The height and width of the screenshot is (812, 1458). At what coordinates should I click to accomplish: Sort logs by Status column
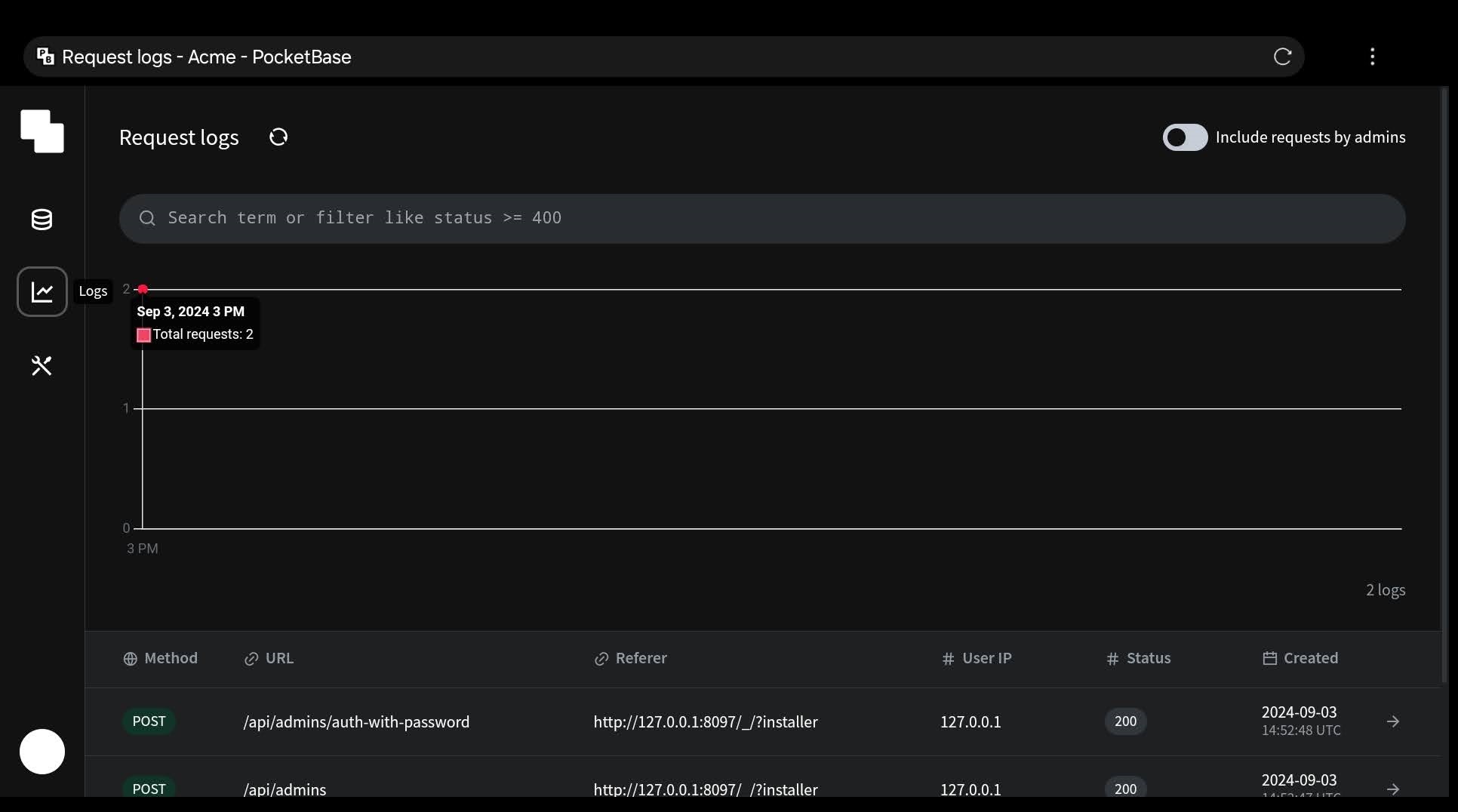pyautogui.click(x=1139, y=658)
